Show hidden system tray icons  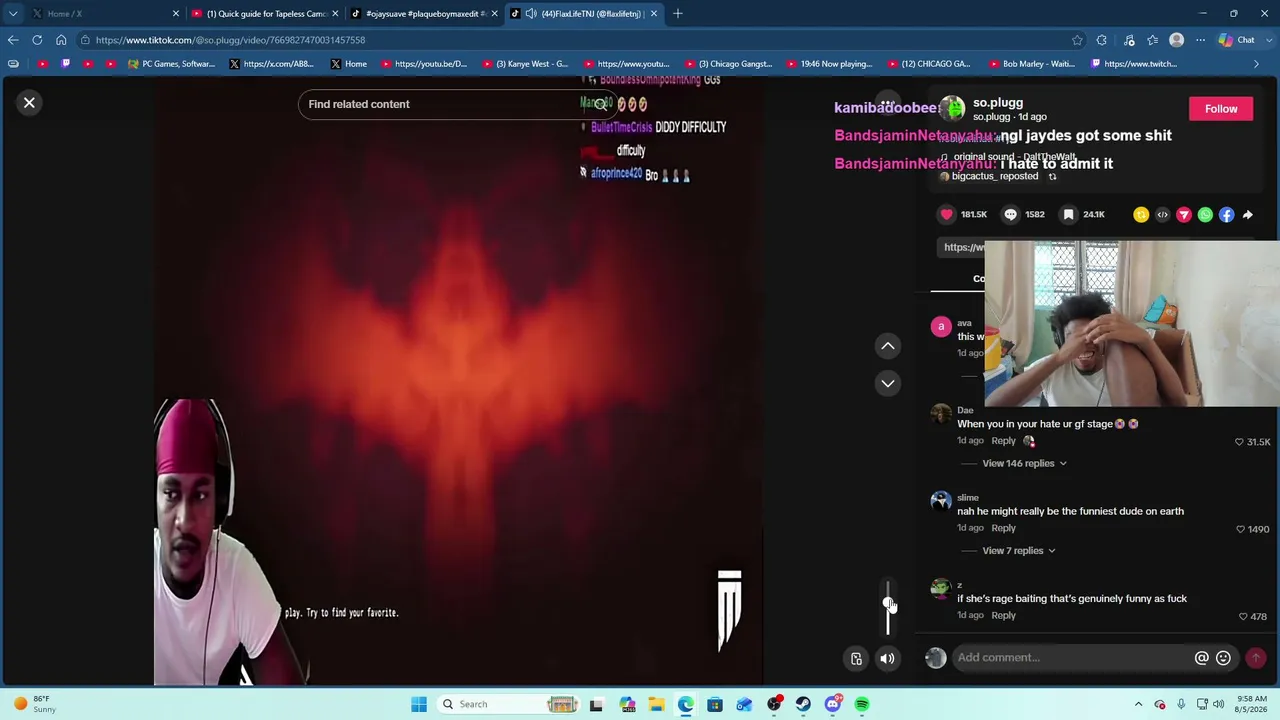(1138, 704)
